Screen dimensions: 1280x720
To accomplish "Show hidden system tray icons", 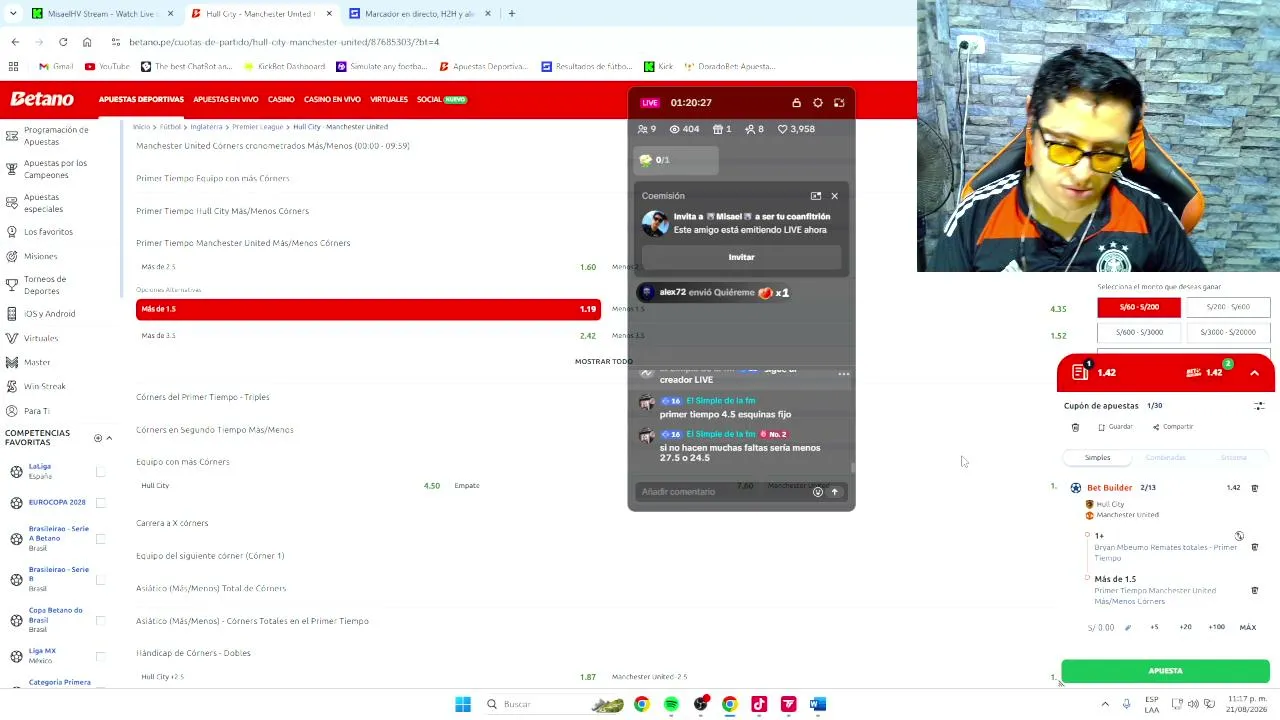I will coord(1105,704).
